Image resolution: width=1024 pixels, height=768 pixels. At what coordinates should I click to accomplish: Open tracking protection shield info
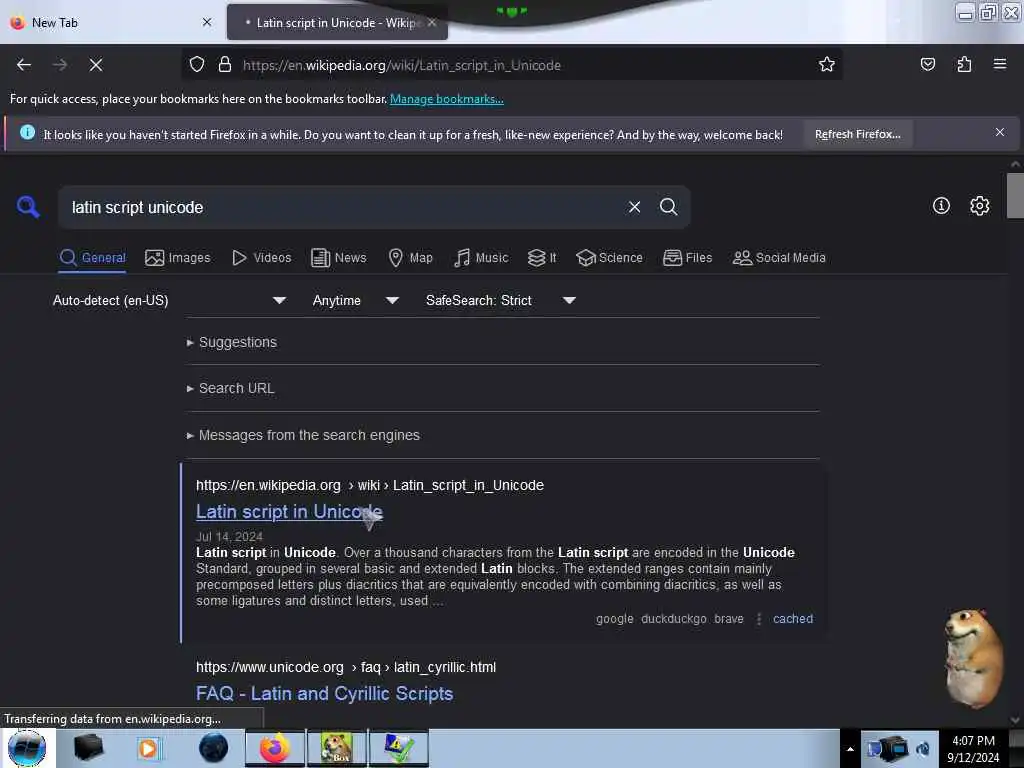pyautogui.click(x=197, y=65)
